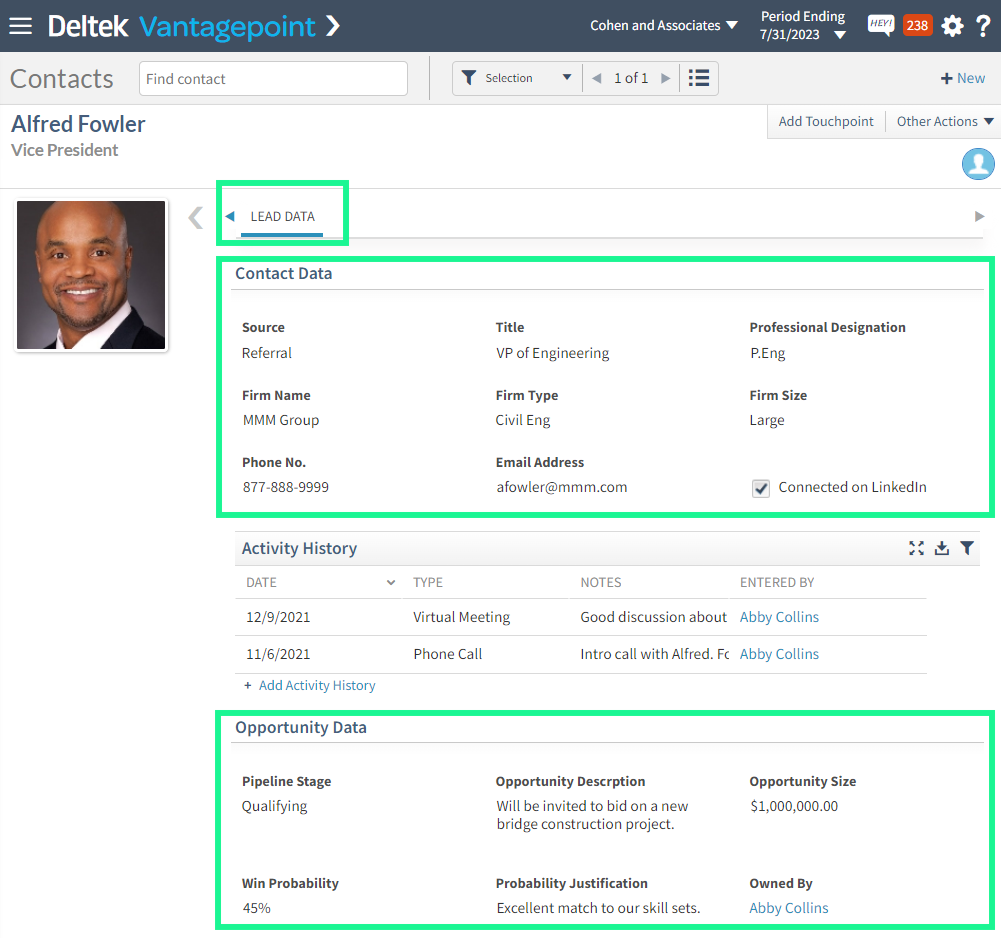Click Alfred Fowler's profile photo
Image resolution: width=1001 pixels, height=938 pixels.
coord(91,275)
